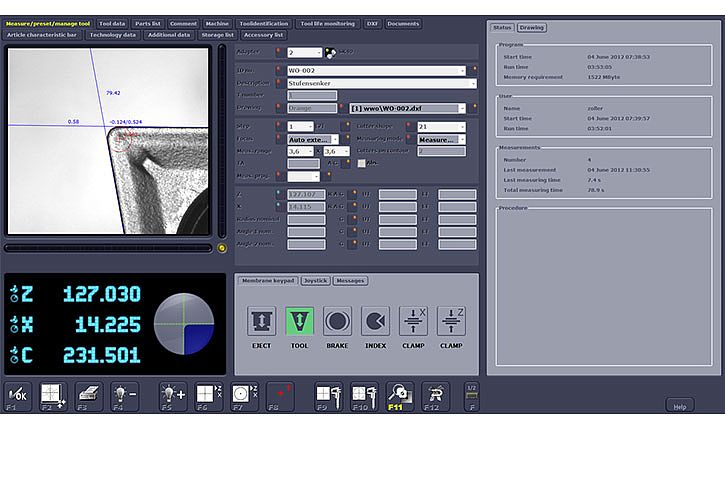Open the Description Stufensenker dropdown
Viewport: 725px width, 480px height.
(x=382, y=83)
